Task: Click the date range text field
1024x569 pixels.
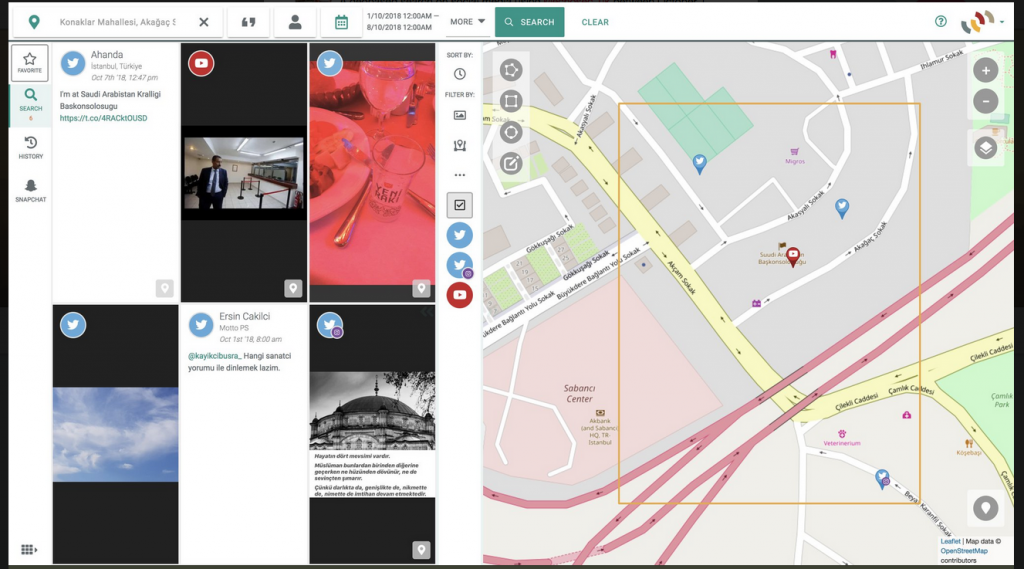Action: tap(402, 22)
